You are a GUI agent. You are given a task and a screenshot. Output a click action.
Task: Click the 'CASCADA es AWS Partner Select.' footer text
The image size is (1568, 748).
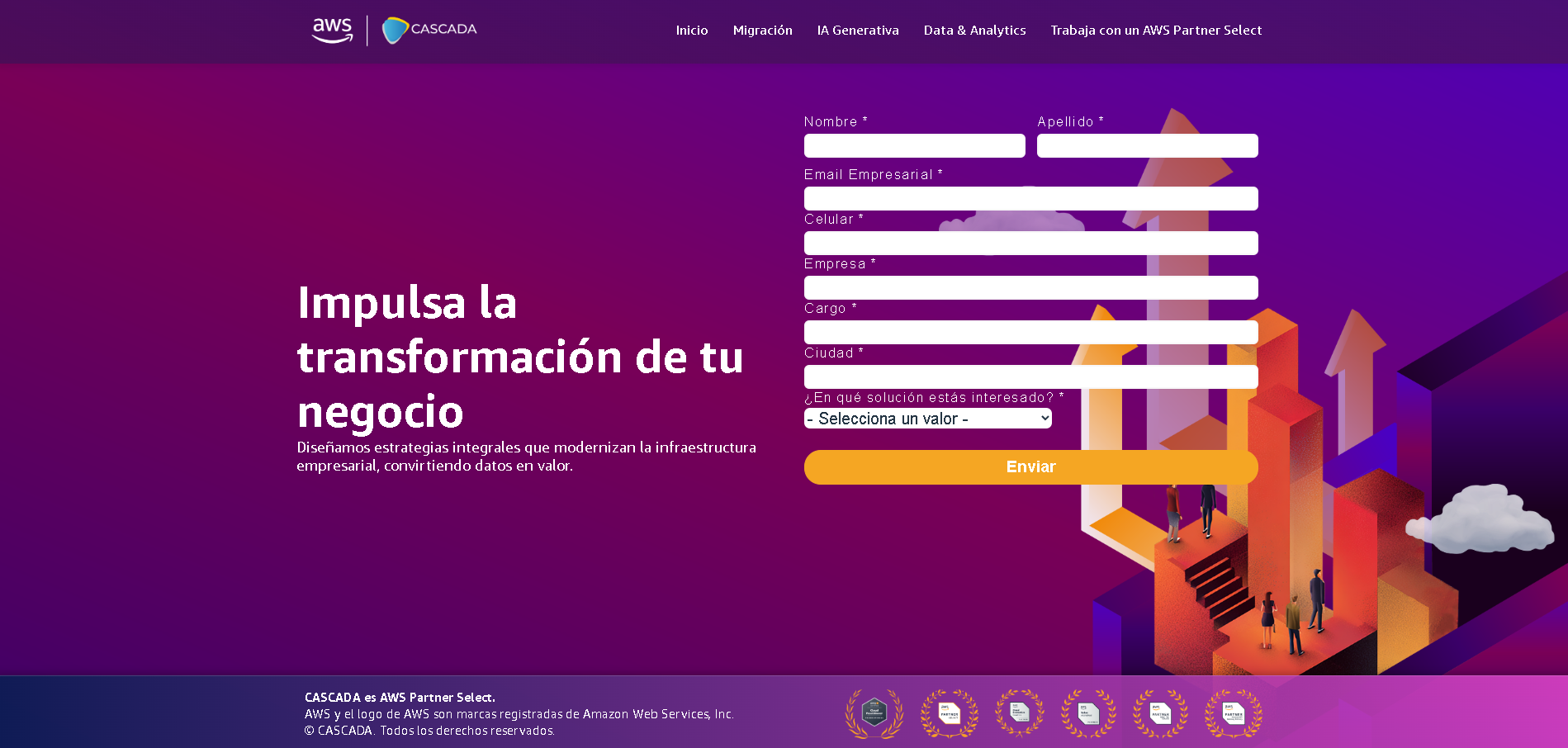click(400, 698)
